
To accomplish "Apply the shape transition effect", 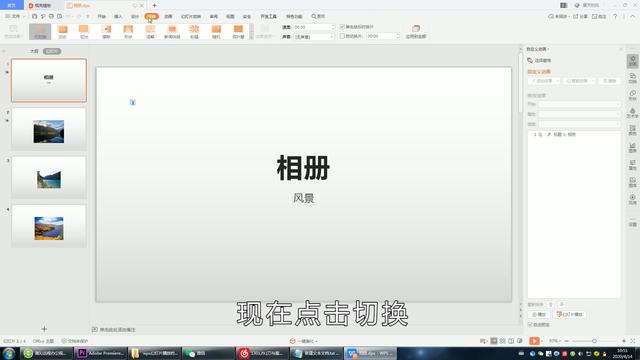I will click(x=128, y=31).
